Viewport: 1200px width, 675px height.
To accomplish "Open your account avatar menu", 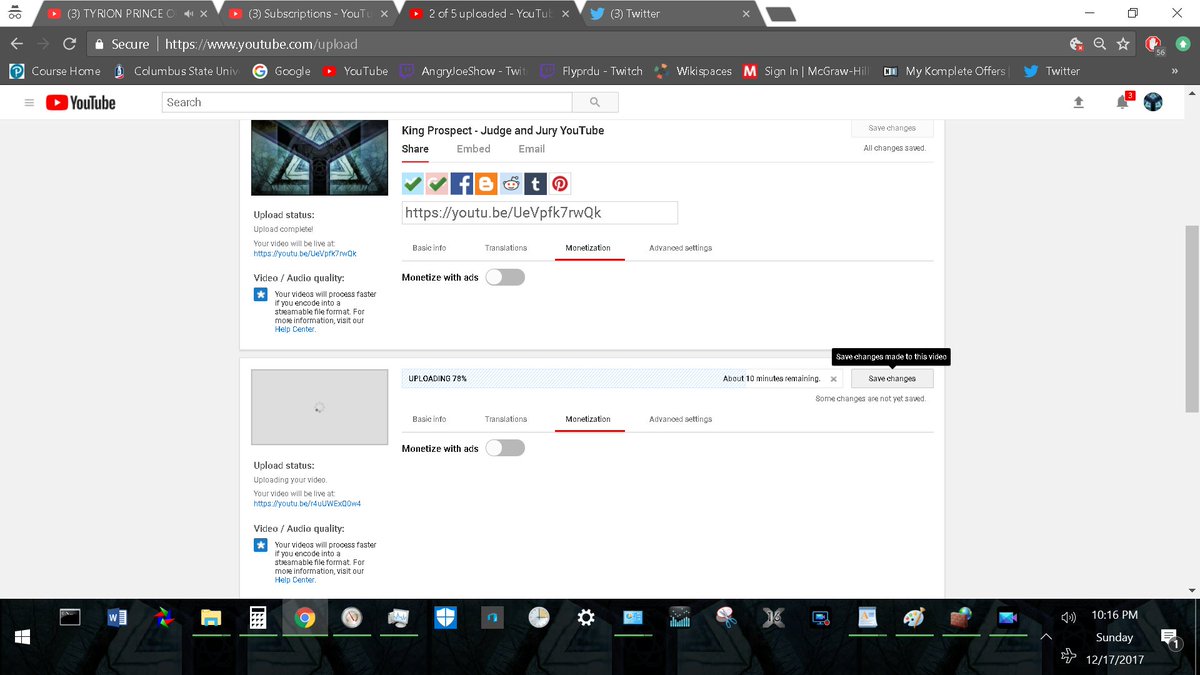I will pos(1153,101).
